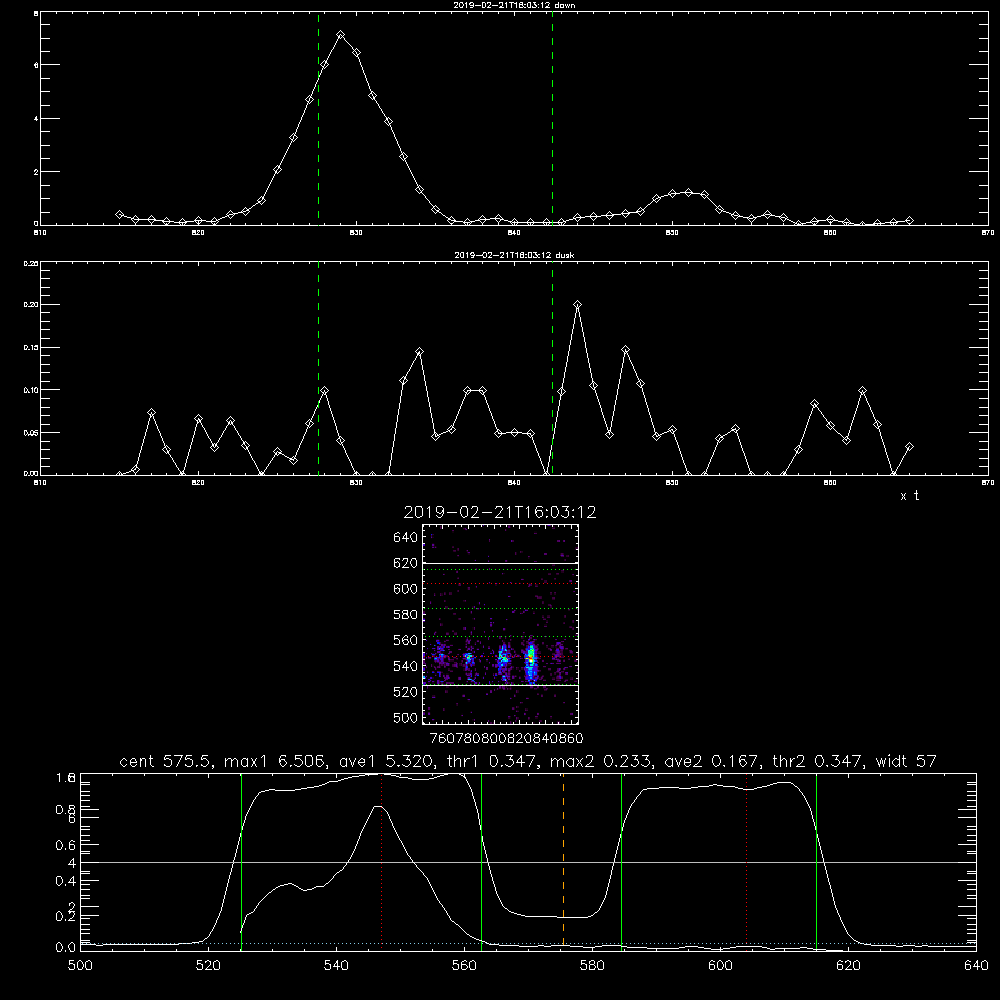Click the orange dashed center line in bottom plot
This screenshot has width=1000, height=1000.
(x=563, y=862)
